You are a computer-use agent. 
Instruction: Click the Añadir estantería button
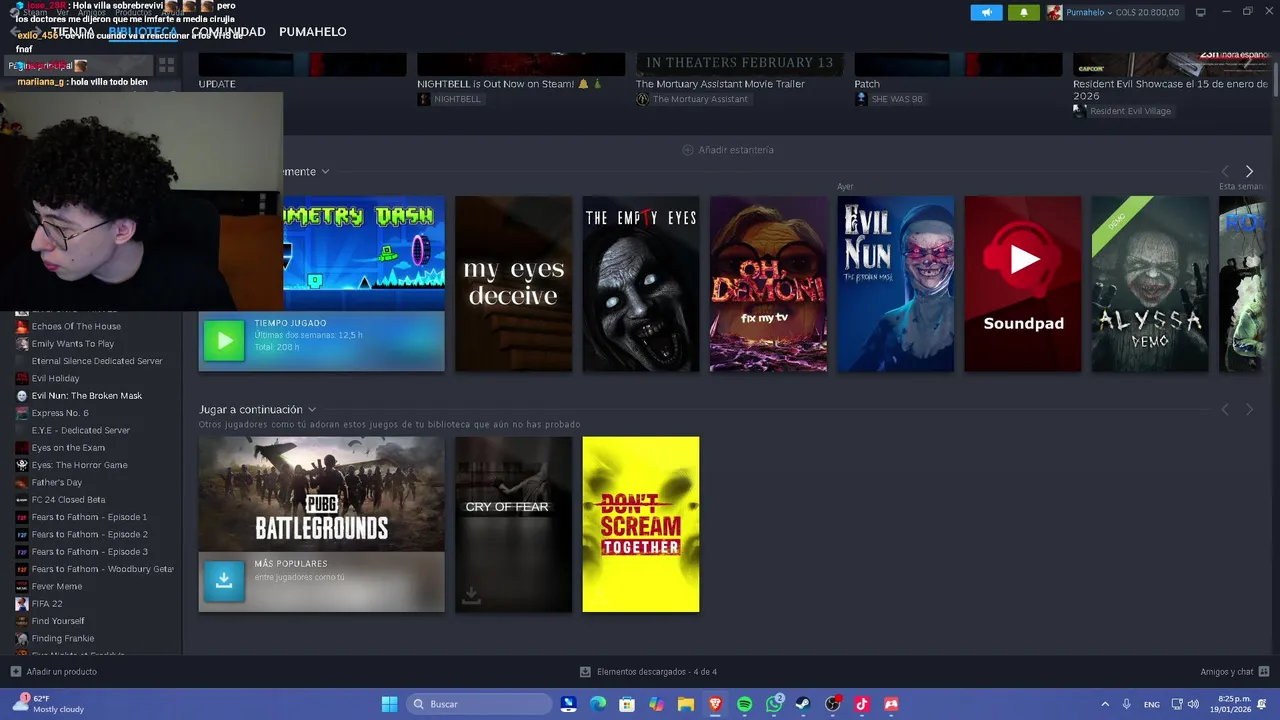coord(728,150)
